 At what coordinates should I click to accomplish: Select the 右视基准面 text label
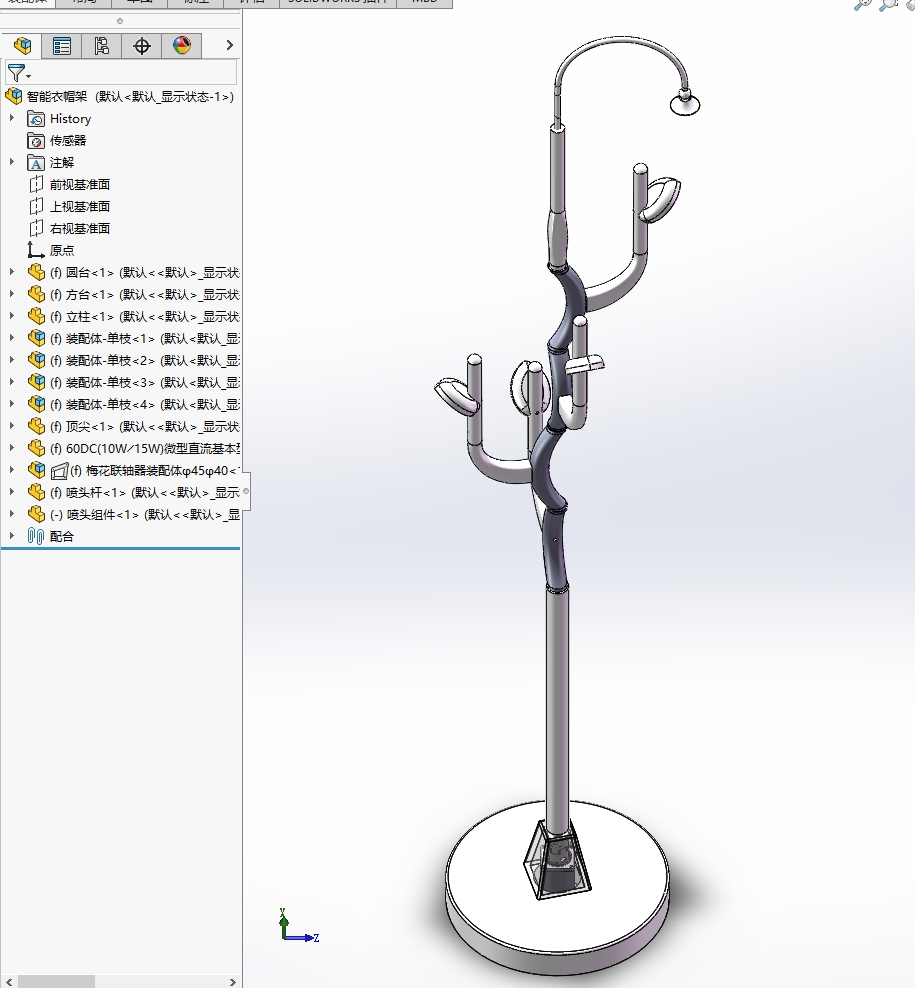[x=80, y=229]
